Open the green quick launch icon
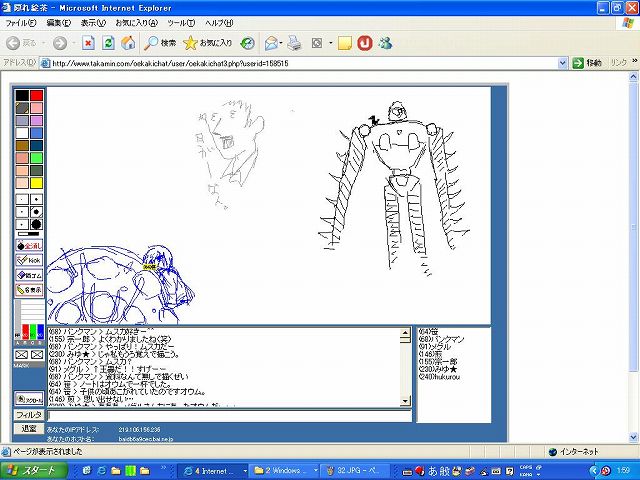 pos(130,471)
